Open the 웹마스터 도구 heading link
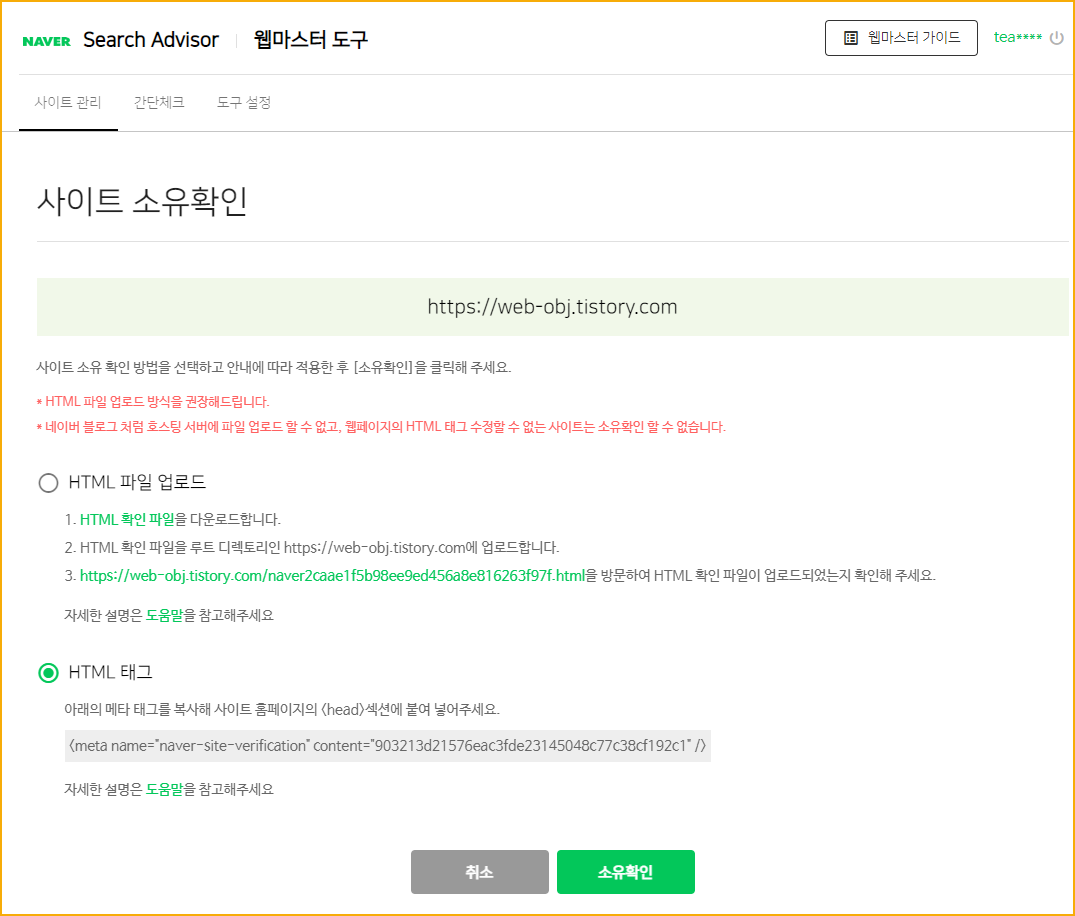The width and height of the screenshot is (1075, 916). (311, 40)
